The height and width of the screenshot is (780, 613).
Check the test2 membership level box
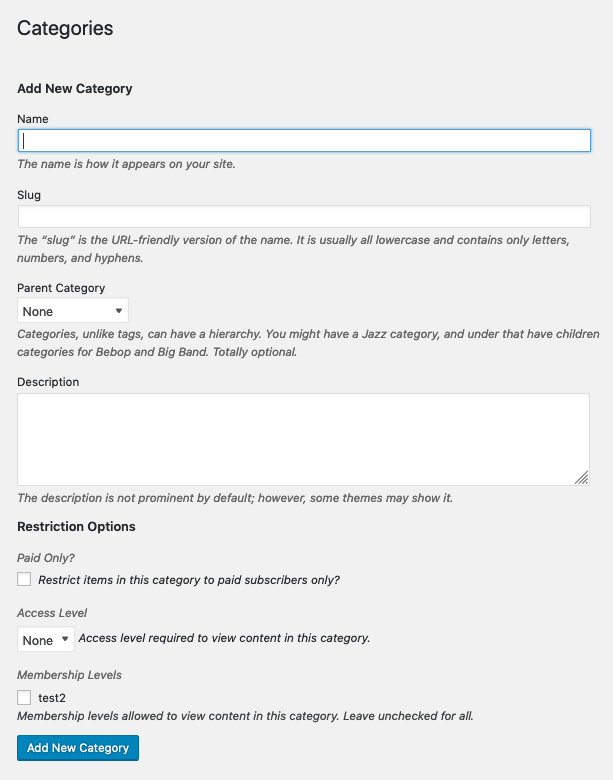pos(24,697)
